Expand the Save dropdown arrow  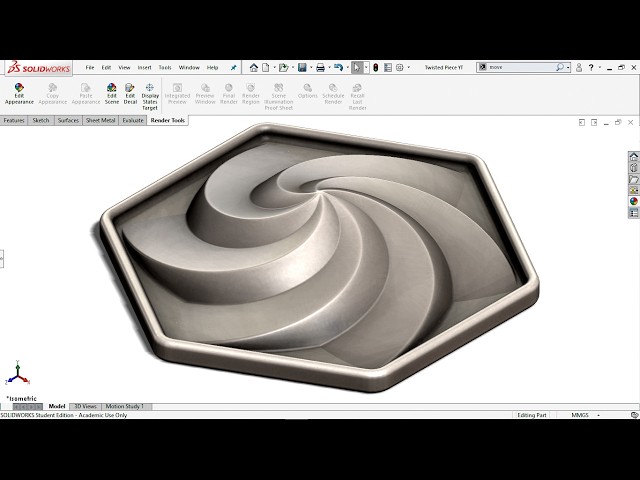(x=311, y=67)
